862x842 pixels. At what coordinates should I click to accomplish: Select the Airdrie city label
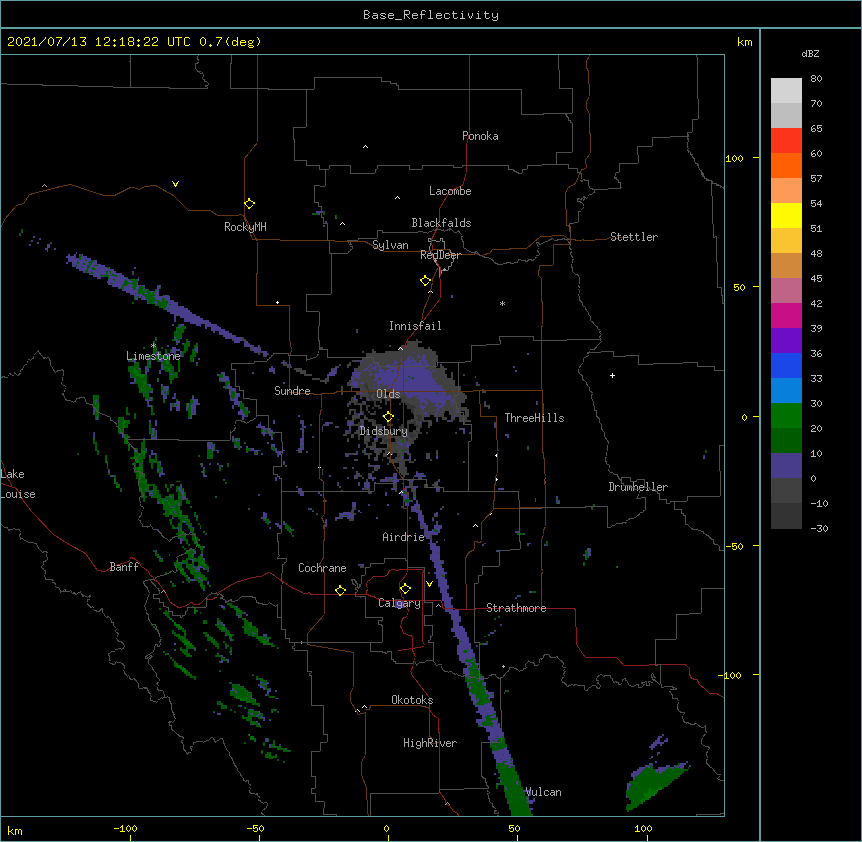[x=404, y=537]
